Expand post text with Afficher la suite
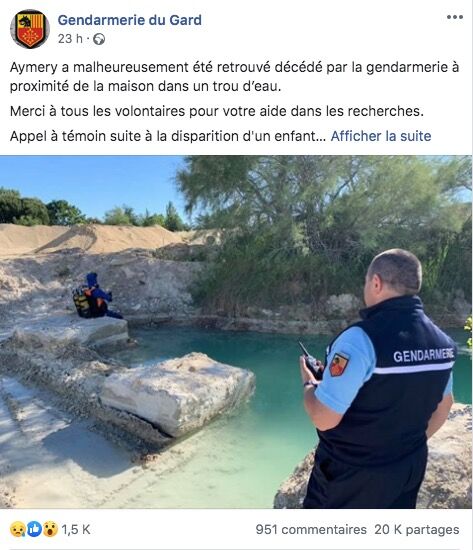Viewport: 473px width, 550px height. [381, 136]
